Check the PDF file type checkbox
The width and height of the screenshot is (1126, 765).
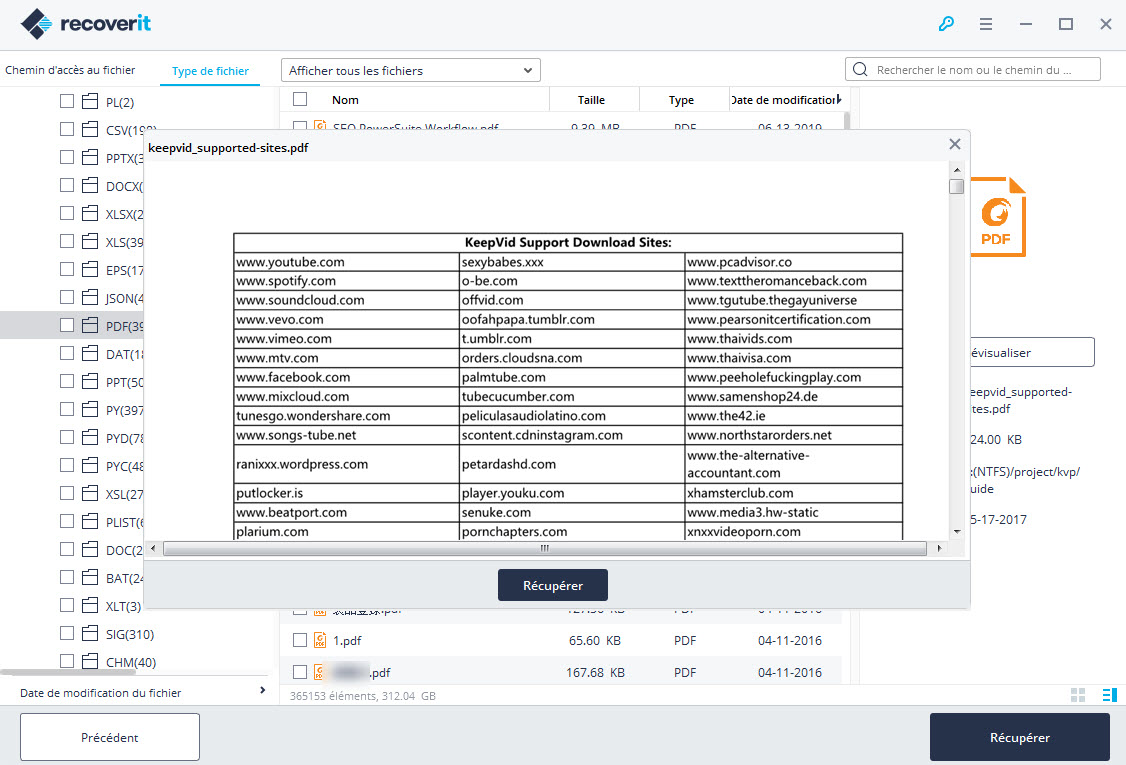pyautogui.click(x=67, y=325)
